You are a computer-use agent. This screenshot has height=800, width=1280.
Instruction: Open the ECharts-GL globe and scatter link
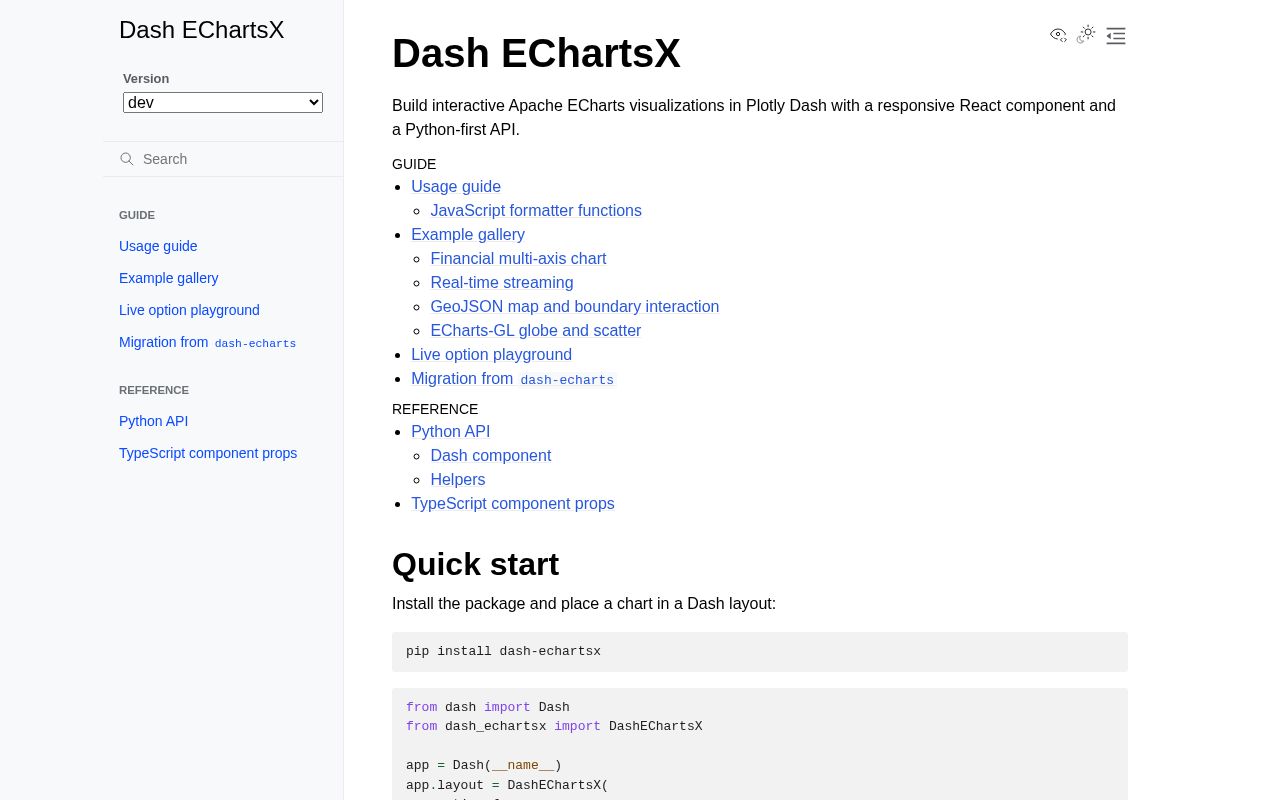point(536,331)
